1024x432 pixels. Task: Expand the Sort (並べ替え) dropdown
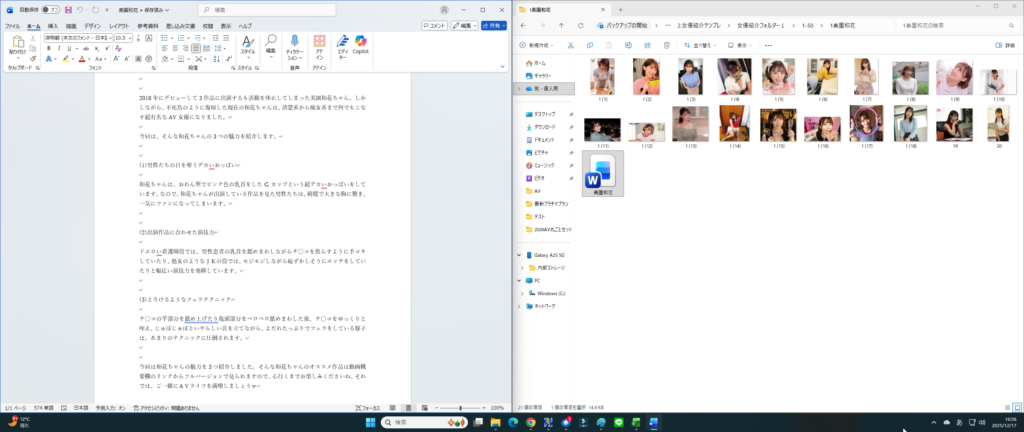click(x=697, y=45)
